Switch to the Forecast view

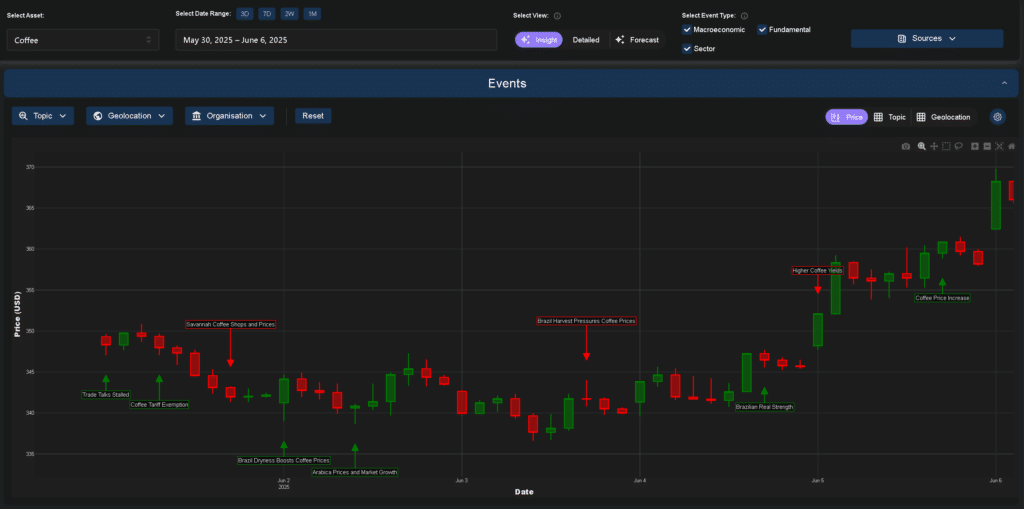(x=637, y=40)
